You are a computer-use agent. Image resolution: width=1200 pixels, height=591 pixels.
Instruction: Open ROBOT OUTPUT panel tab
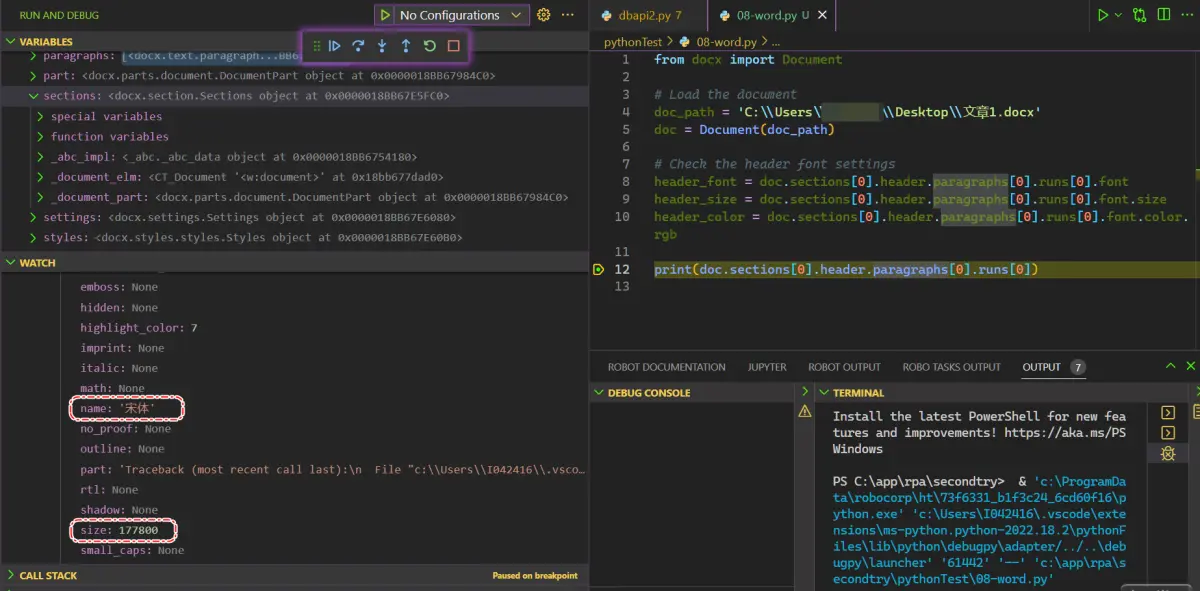(x=844, y=367)
